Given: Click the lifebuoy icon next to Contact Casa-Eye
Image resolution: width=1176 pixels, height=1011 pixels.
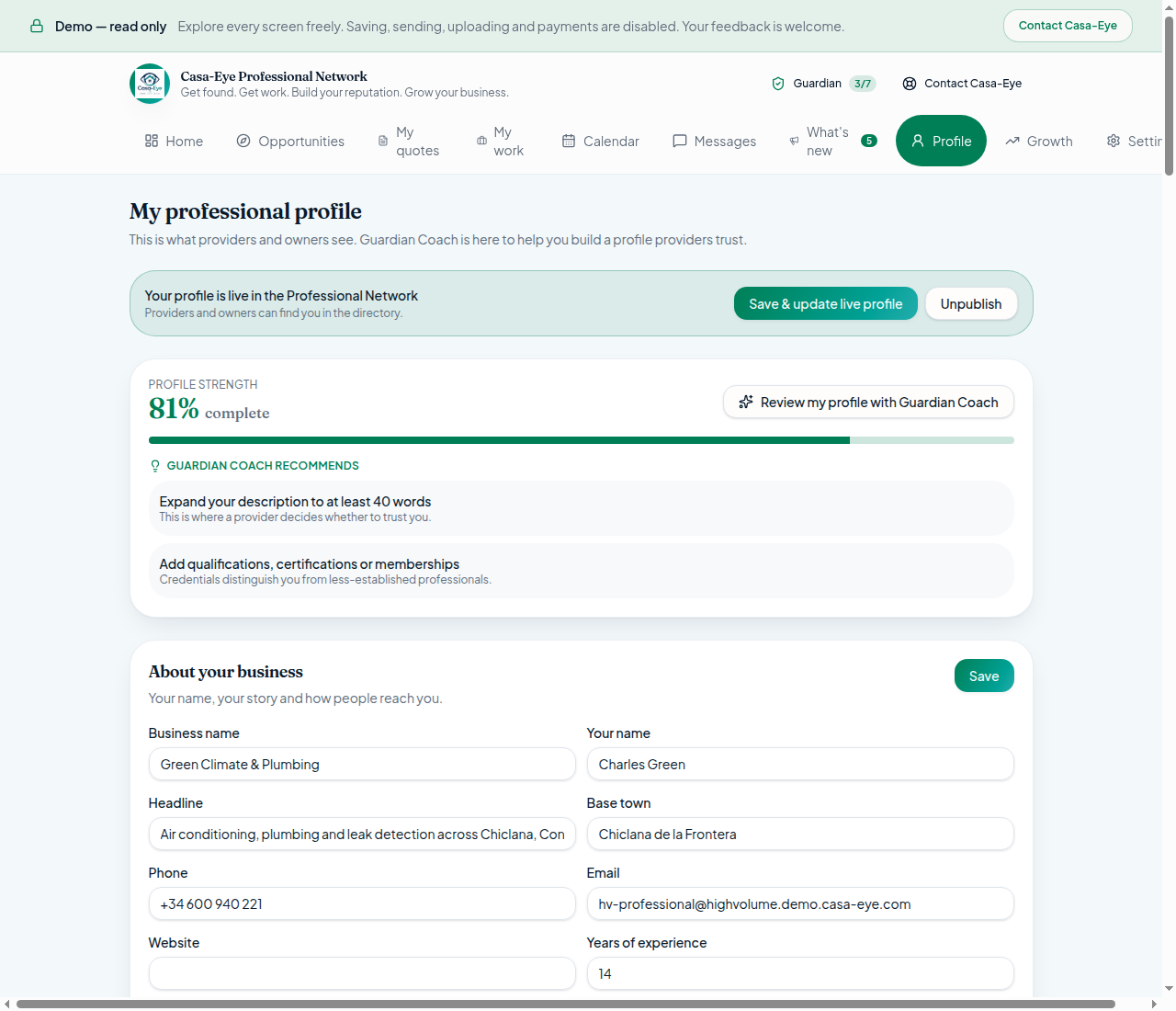Looking at the screenshot, I should tap(910, 84).
